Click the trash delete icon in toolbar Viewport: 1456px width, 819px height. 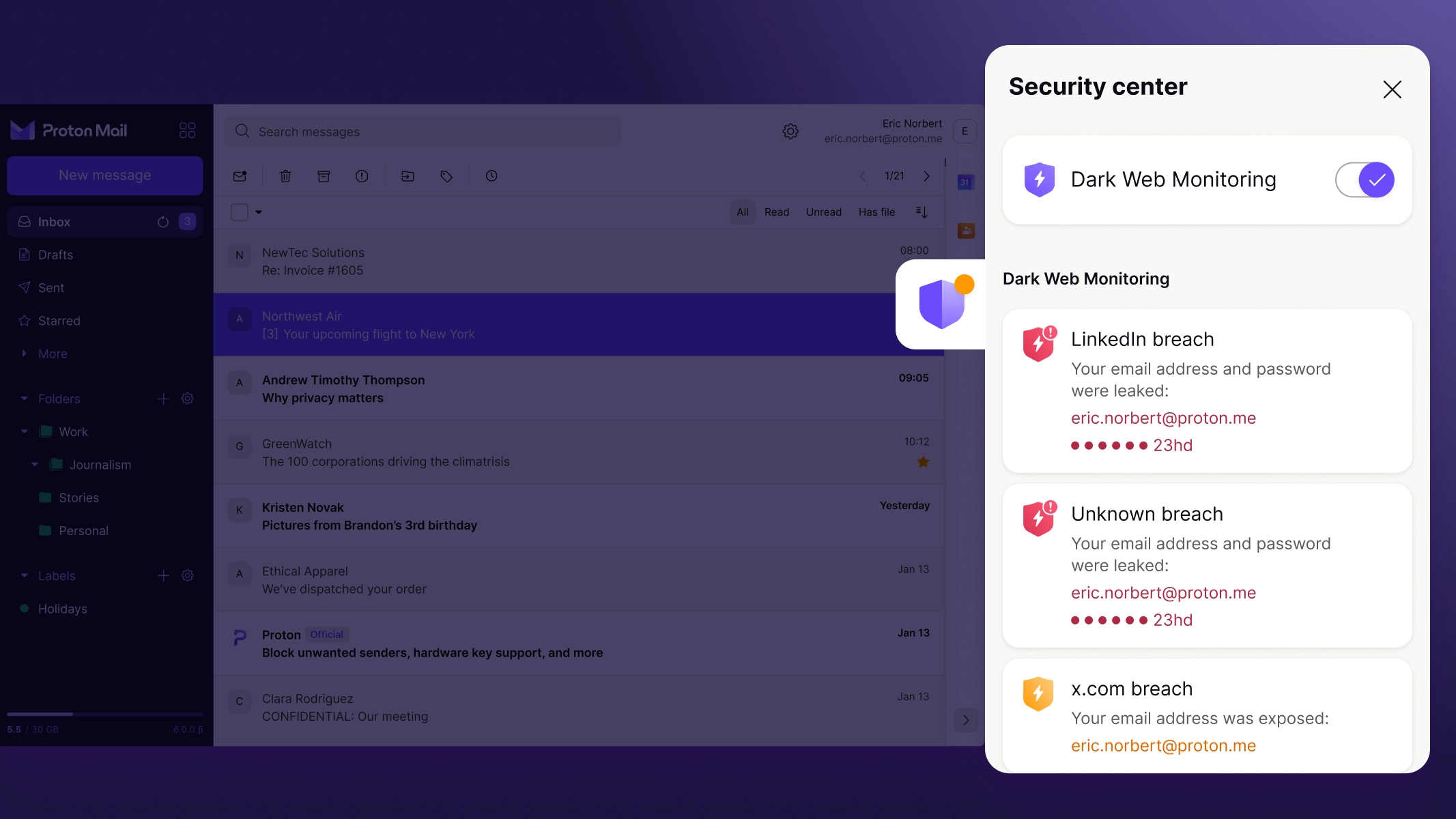coord(285,176)
